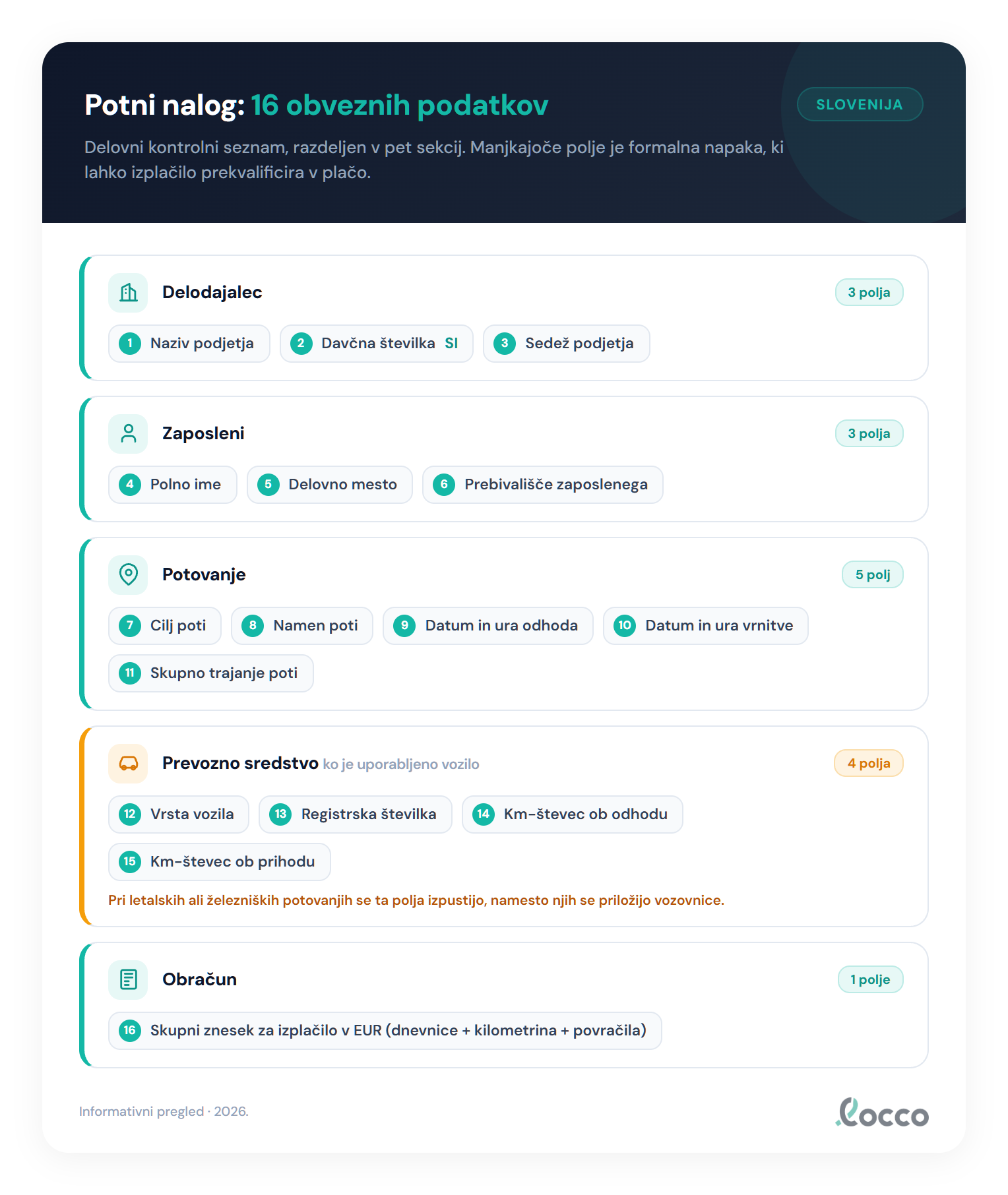The height and width of the screenshot is (1195, 1008).
Task: Click the Registrska številka chip
Action: click(x=356, y=814)
